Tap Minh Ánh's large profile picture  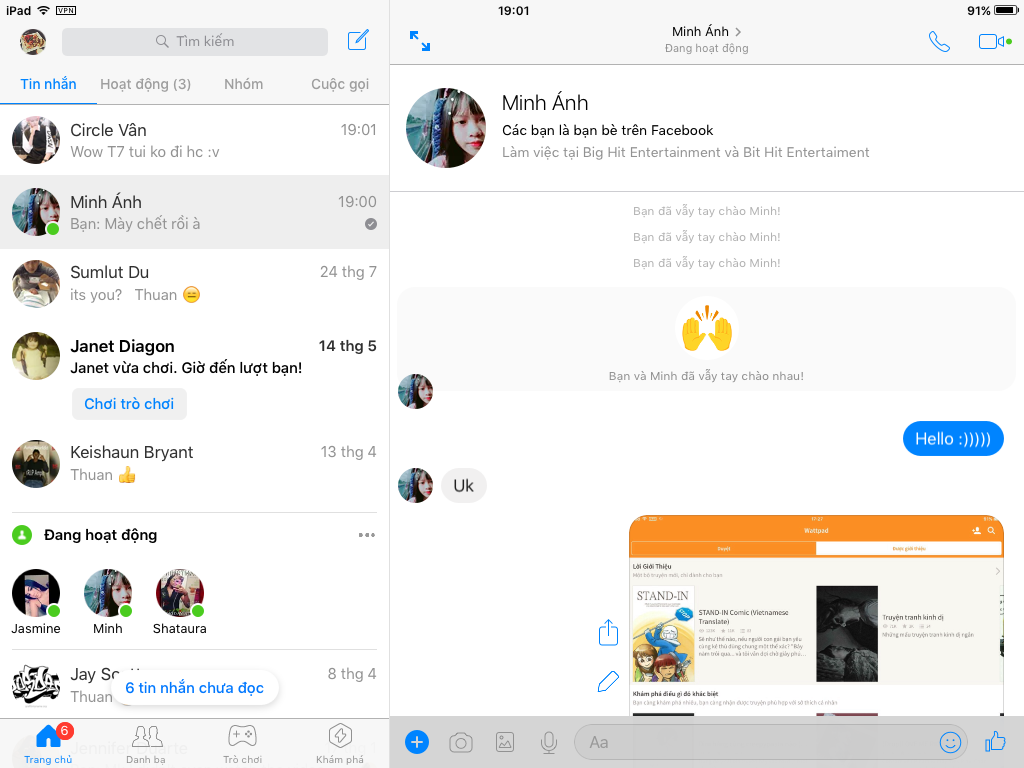click(x=446, y=128)
